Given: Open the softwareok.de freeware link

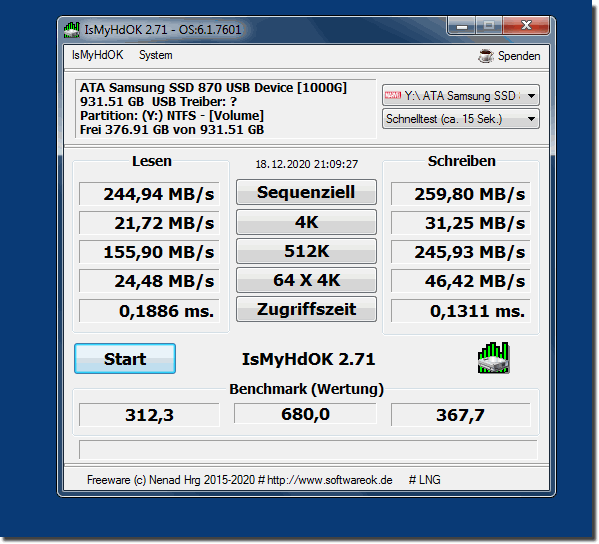Looking at the screenshot, I should [330, 480].
